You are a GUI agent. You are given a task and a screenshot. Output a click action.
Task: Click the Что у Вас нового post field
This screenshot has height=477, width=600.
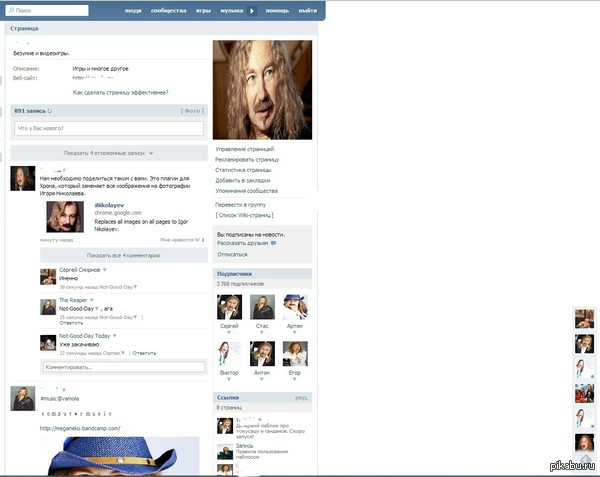(109, 129)
